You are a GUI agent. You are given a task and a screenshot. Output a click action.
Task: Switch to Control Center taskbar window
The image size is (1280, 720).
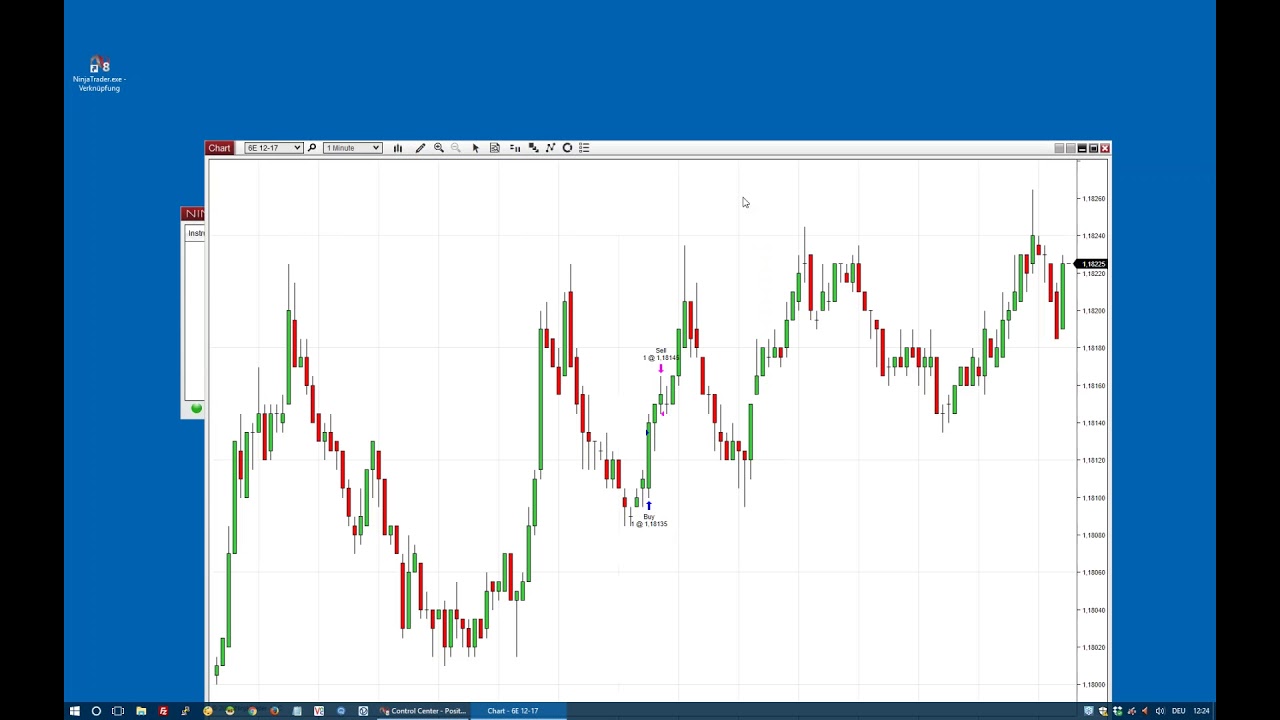(423, 711)
